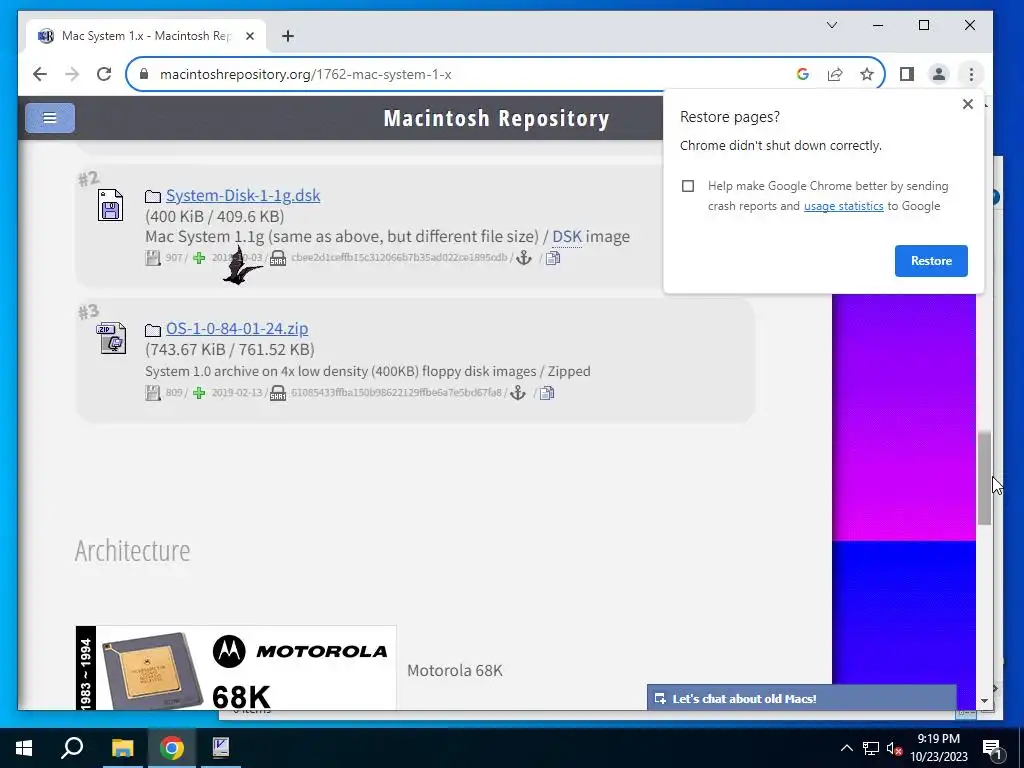This screenshot has width=1024, height=768.
Task: Click the green plus icon in OS-1-0-84-01-24.zip row
Action: pos(199,392)
